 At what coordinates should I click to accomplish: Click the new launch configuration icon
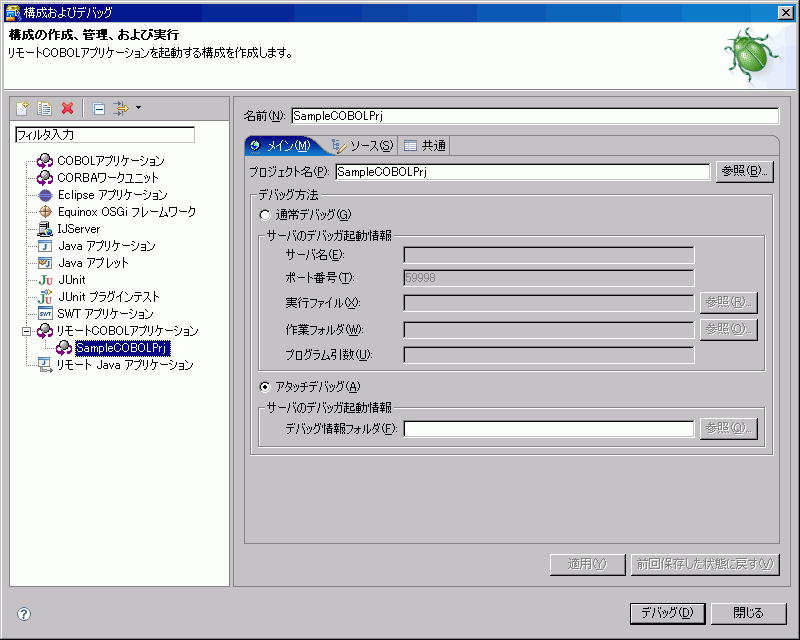click(22, 108)
